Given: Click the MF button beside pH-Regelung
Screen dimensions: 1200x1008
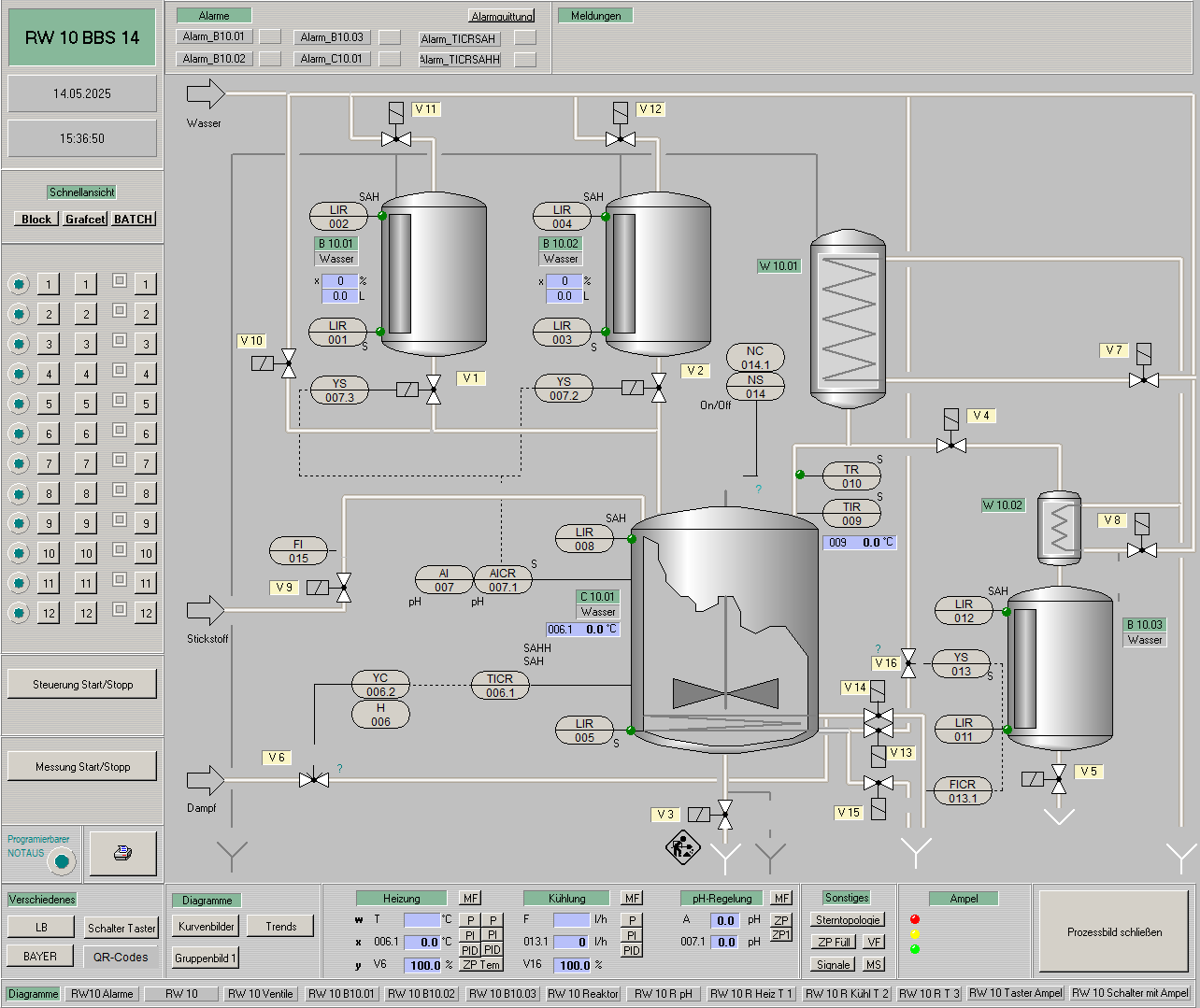Looking at the screenshot, I should (x=781, y=898).
